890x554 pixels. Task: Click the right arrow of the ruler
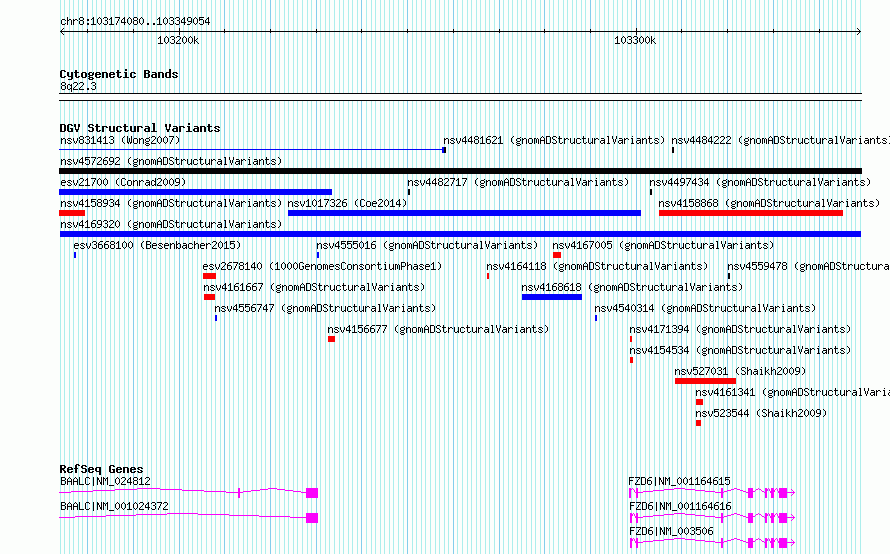point(859,32)
